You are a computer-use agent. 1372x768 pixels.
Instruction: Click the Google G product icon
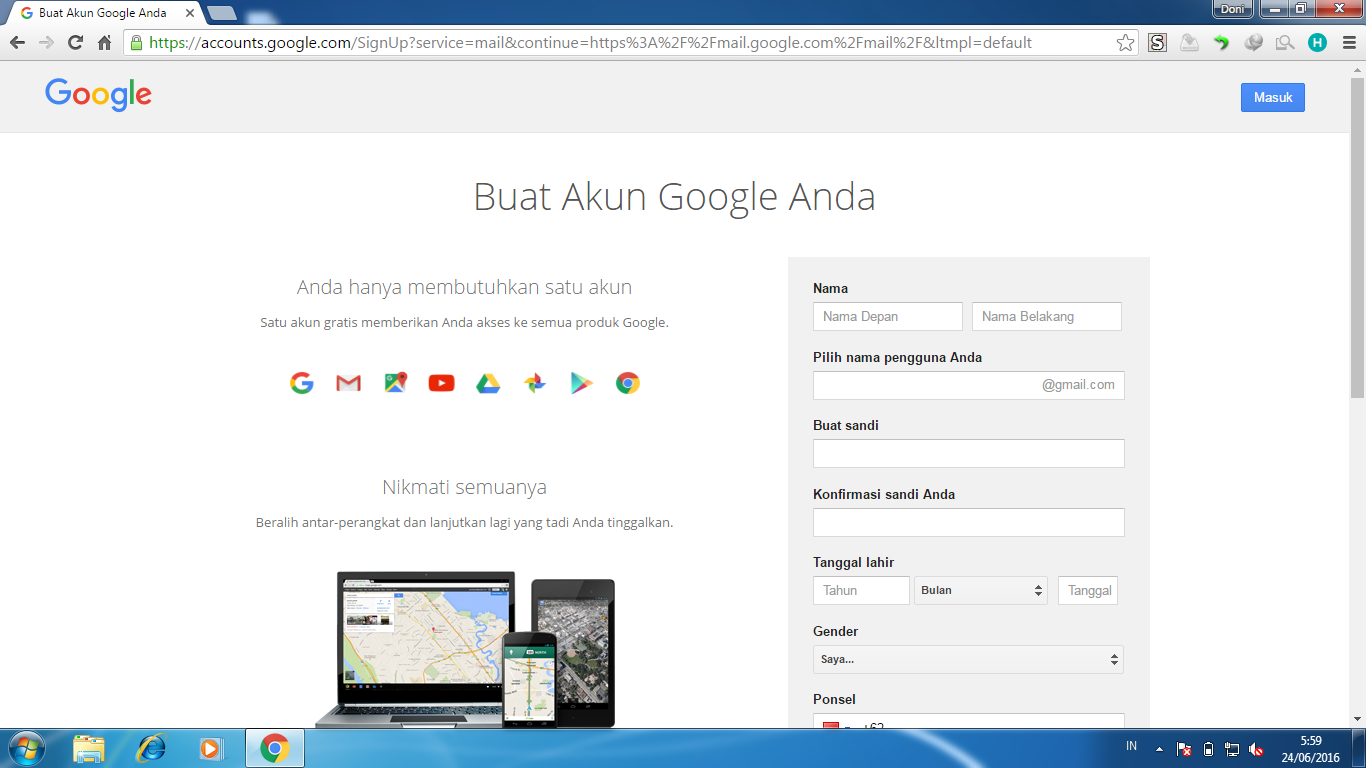302,383
